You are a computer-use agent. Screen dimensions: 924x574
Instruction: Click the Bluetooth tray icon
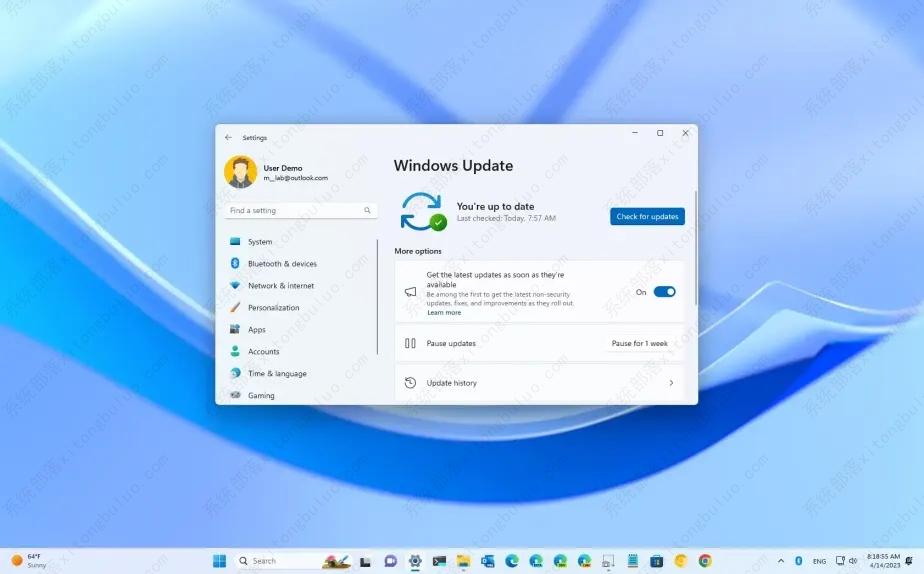798,561
